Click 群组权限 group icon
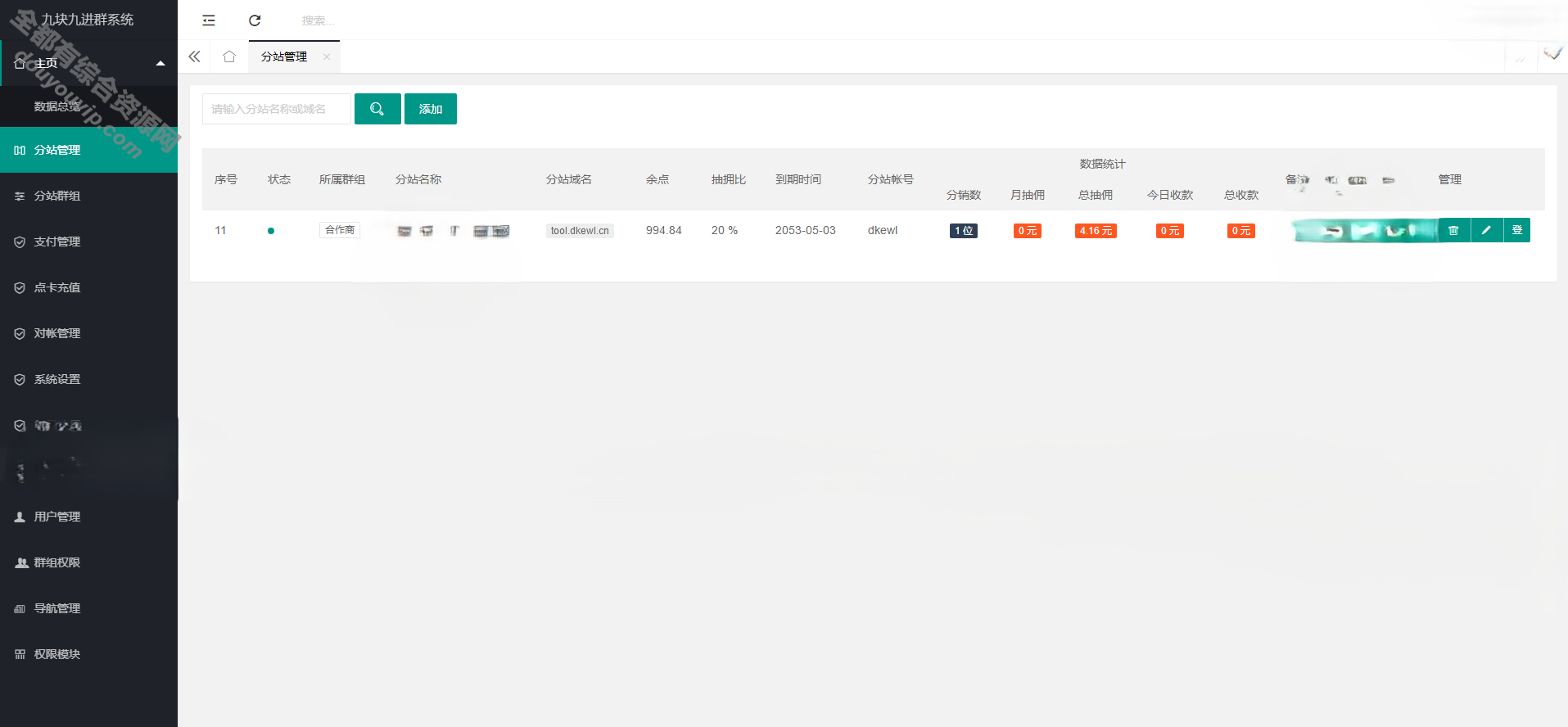Screen dimensions: 1568x727 coord(22,562)
